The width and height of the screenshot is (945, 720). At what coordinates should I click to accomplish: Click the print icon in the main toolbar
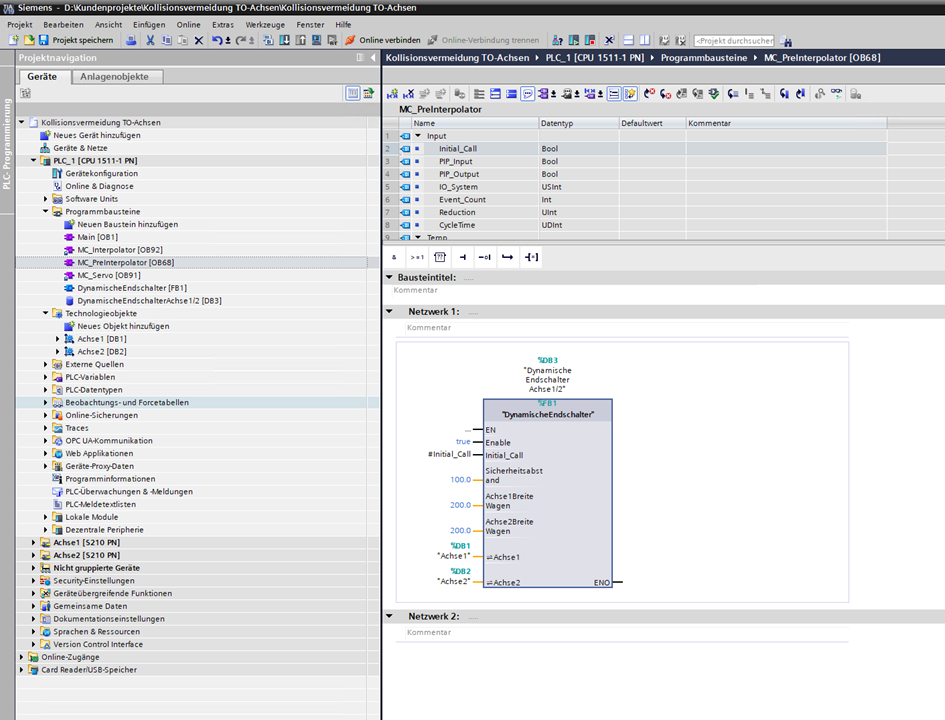pos(133,40)
